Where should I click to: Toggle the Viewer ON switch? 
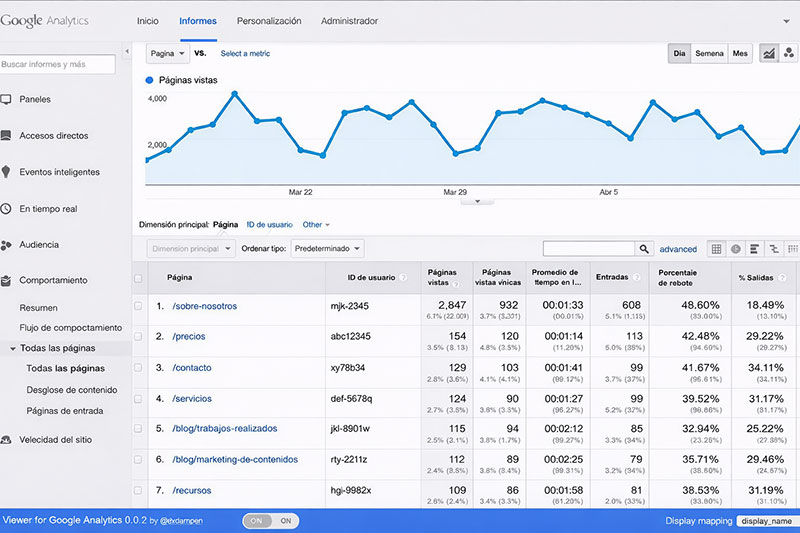[270, 521]
